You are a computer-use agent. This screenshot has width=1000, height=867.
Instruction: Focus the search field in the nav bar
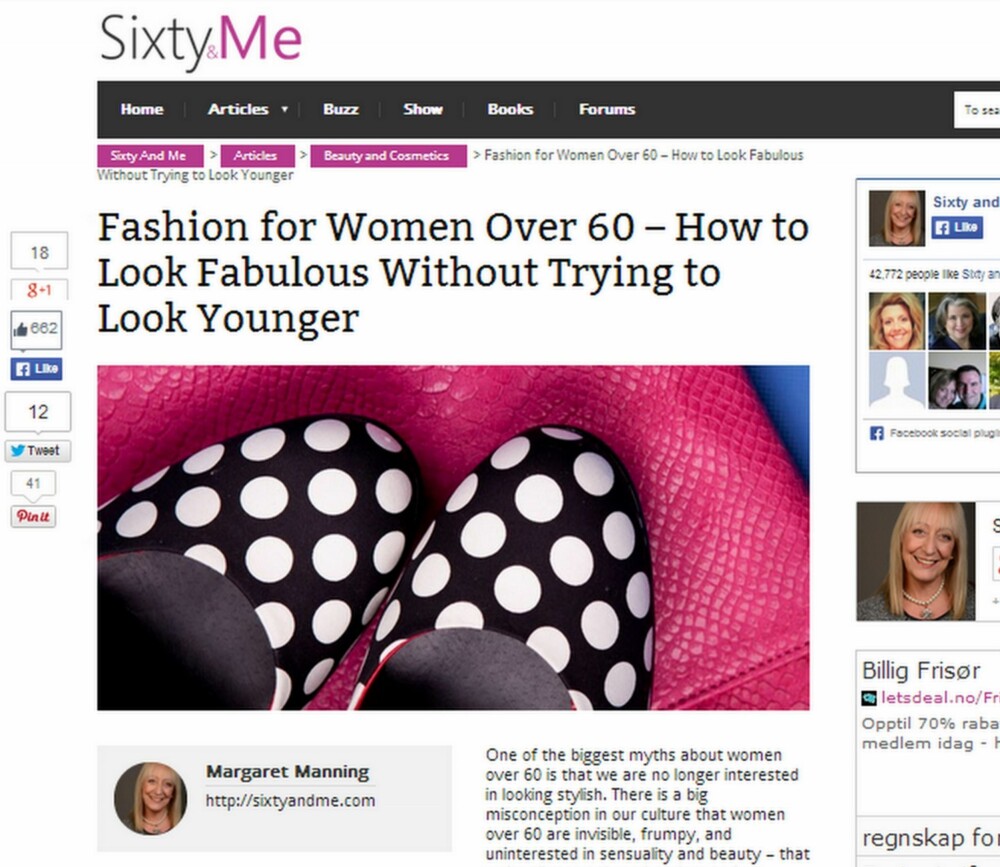976,110
